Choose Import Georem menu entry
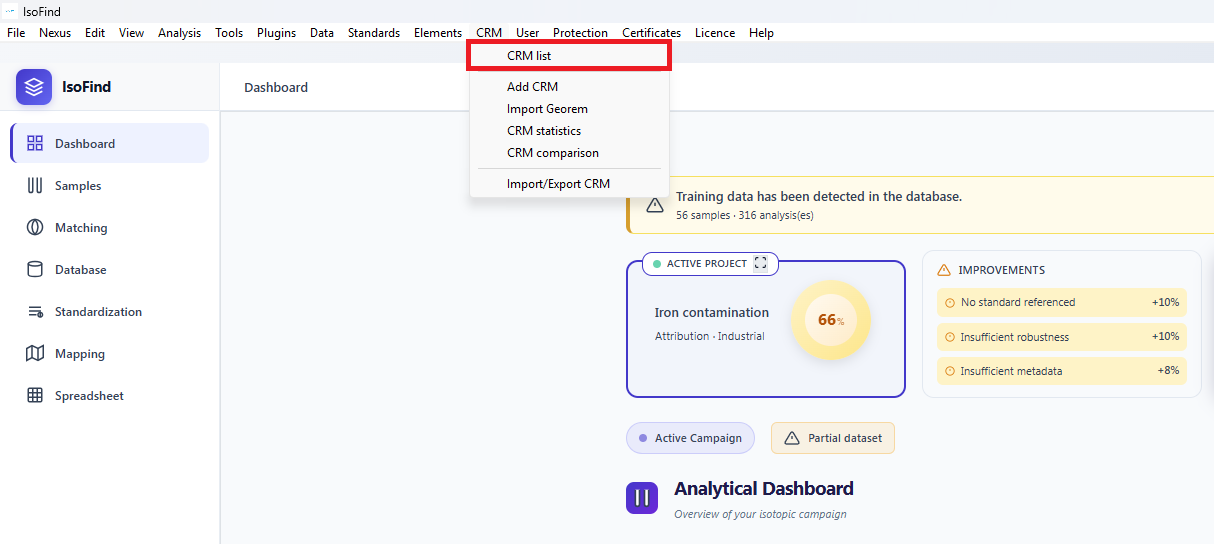 (547, 109)
